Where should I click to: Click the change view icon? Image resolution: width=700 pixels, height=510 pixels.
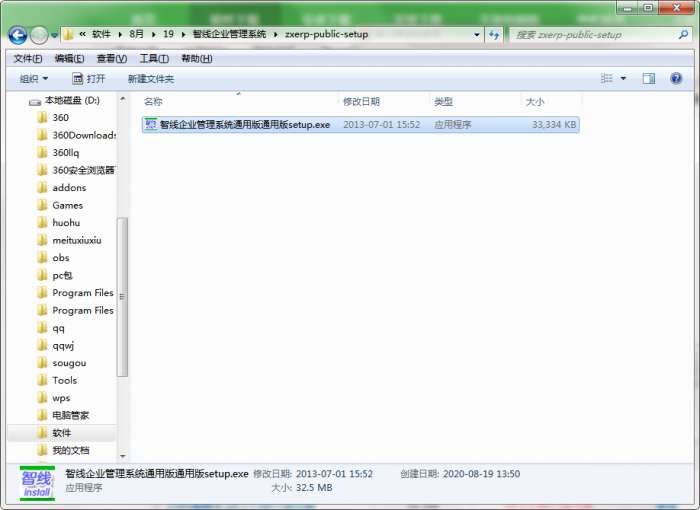[606, 79]
